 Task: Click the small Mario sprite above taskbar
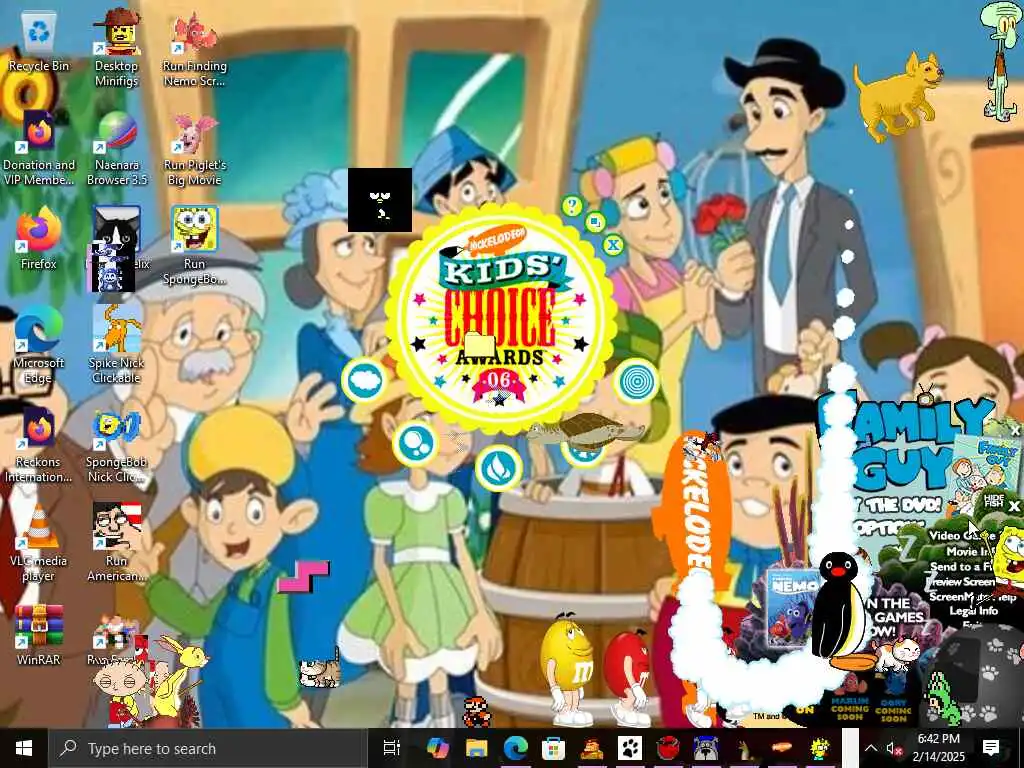477,712
